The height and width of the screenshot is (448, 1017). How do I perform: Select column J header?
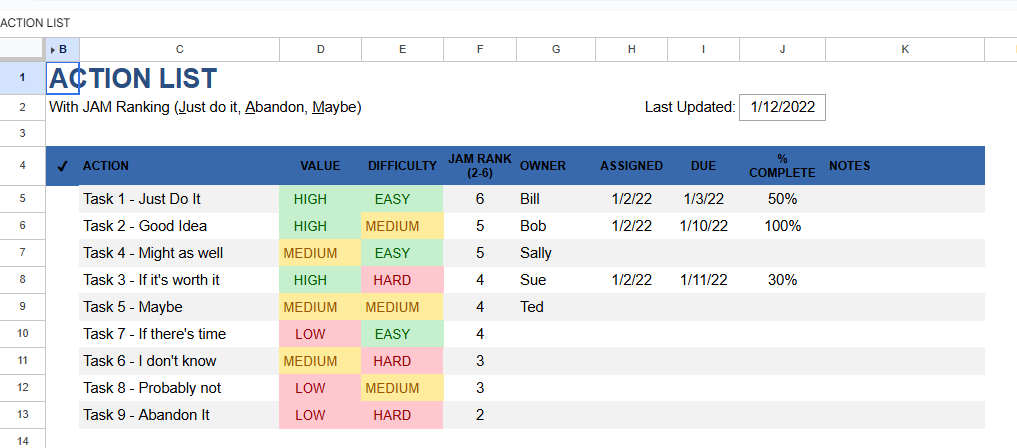point(782,49)
